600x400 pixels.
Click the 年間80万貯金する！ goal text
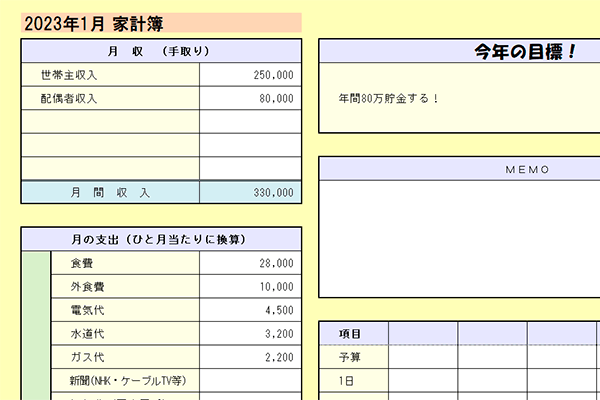coord(390,98)
